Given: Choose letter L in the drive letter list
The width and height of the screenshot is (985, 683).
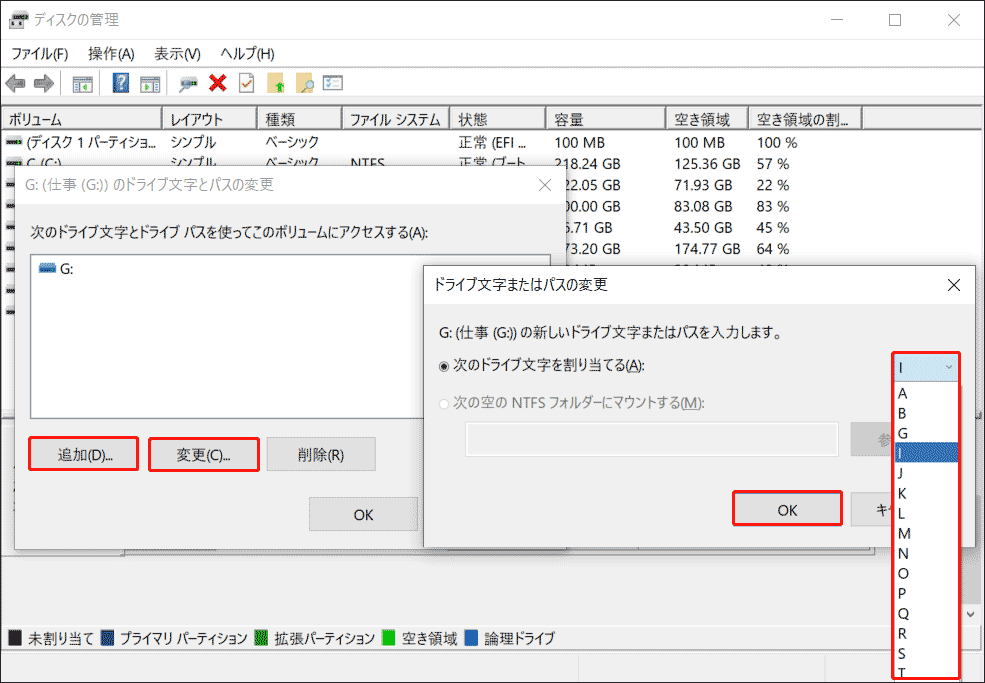Looking at the screenshot, I should pyautogui.click(x=926, y=513).
